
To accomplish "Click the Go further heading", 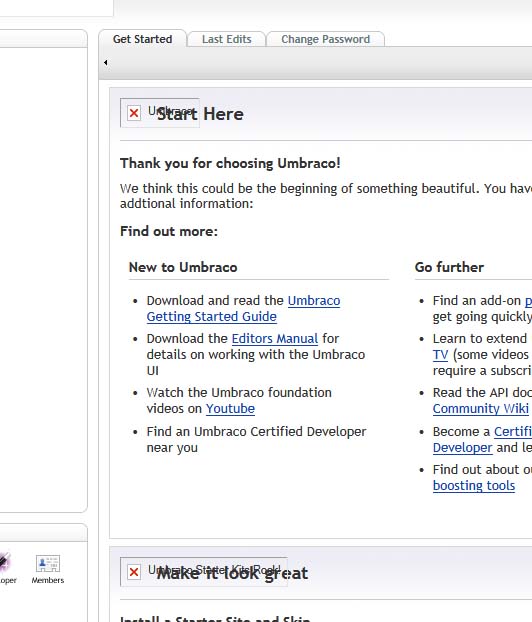I will [449, 267].
